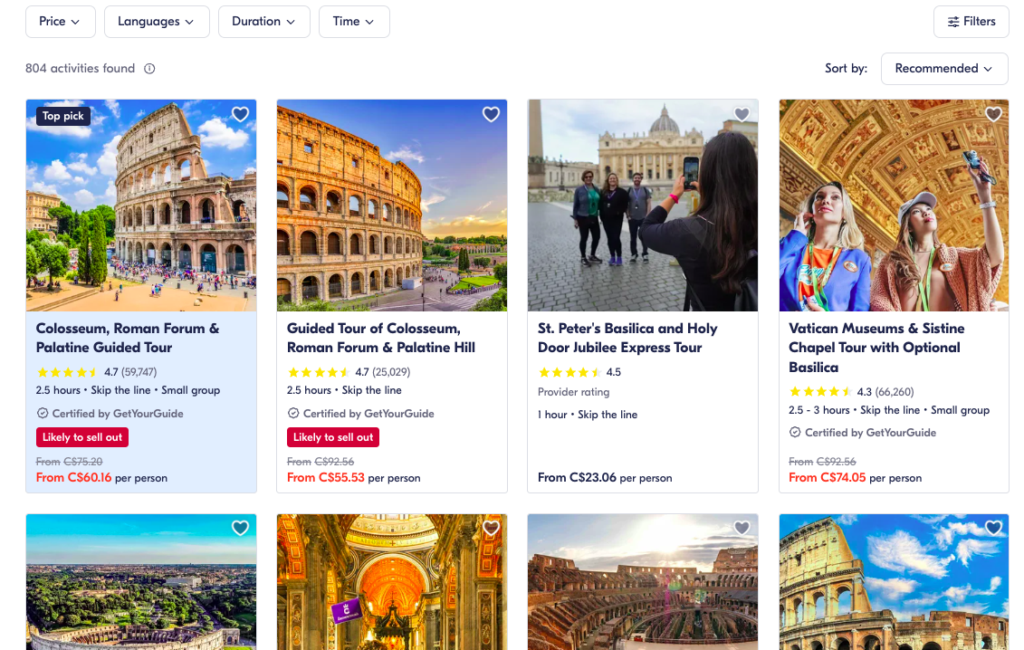Screen dimensions: 1024x650
Task: Expand the Price filter dropdown
Action: pyautogui.click(x=61, y=22)
